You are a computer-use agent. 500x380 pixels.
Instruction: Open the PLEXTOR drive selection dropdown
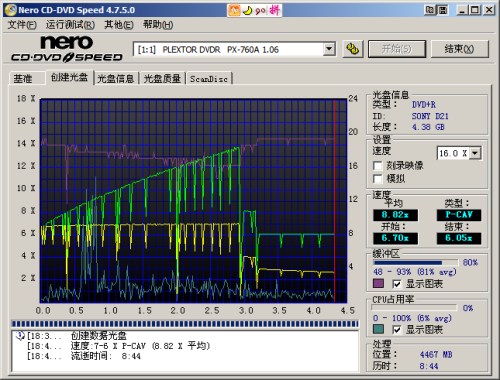pos(329,49)
